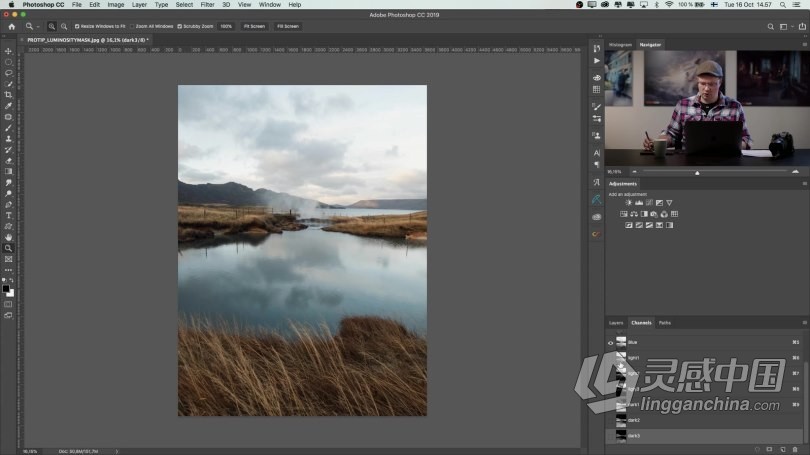Show the dark2 channel visibility
The image size is (810, 455).
click(611, 420)
